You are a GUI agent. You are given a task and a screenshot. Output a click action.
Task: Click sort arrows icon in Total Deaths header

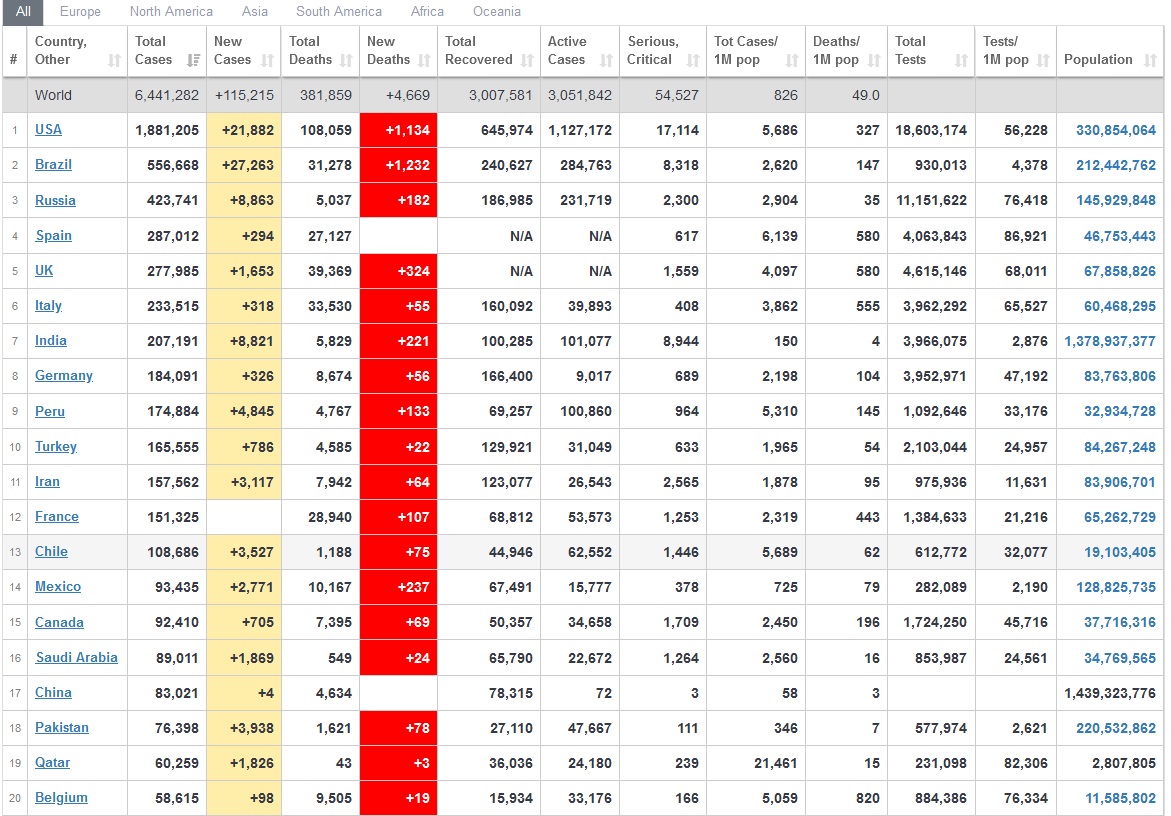346,61
